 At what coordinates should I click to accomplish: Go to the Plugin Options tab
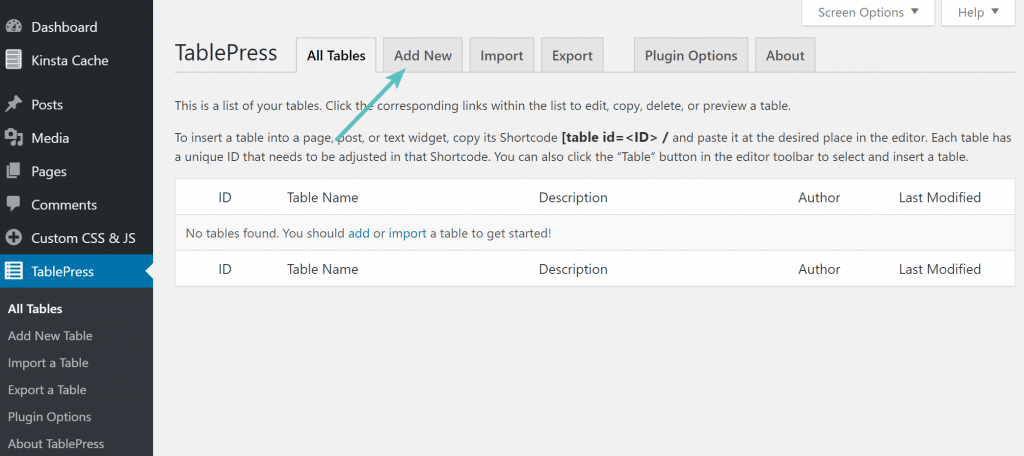[691, 55]
